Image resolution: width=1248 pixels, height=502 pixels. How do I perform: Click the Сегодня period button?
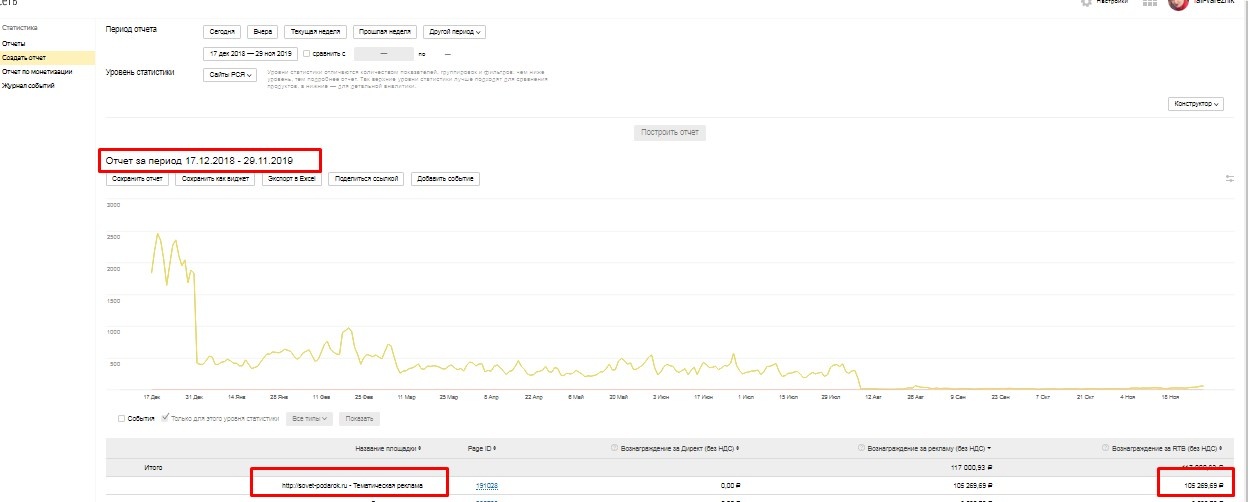pos(223,32)
